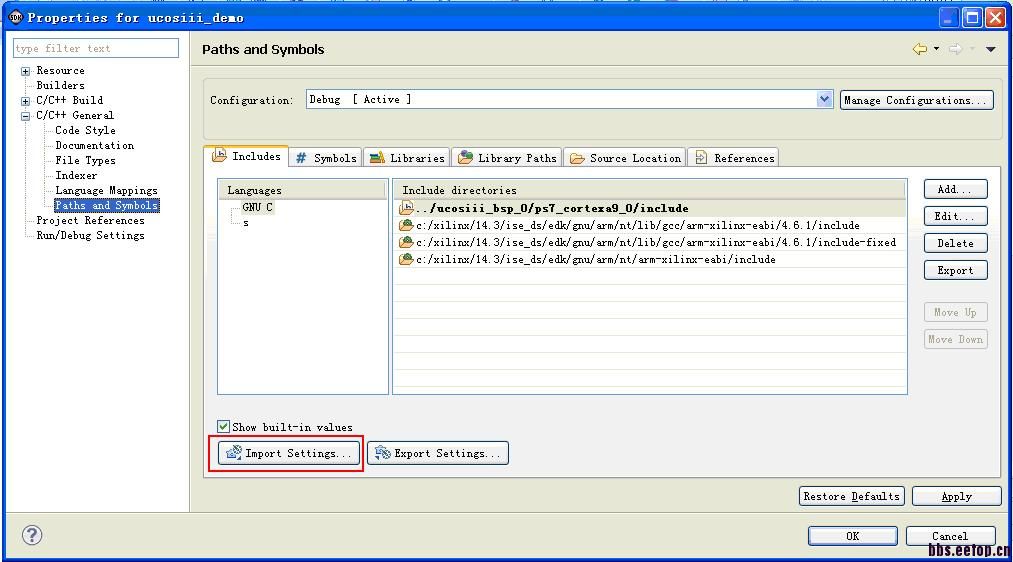Select Language Mappings tree item
Screen dimensions: 1013x562
(x=107, y=190)
